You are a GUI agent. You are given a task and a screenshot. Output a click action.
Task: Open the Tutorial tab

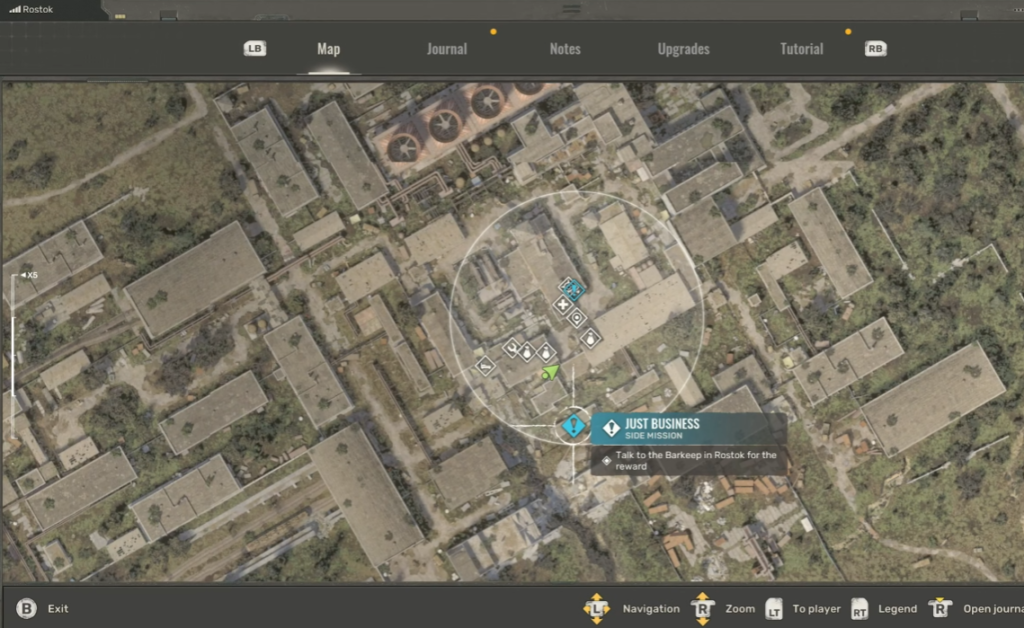(801, 49)
